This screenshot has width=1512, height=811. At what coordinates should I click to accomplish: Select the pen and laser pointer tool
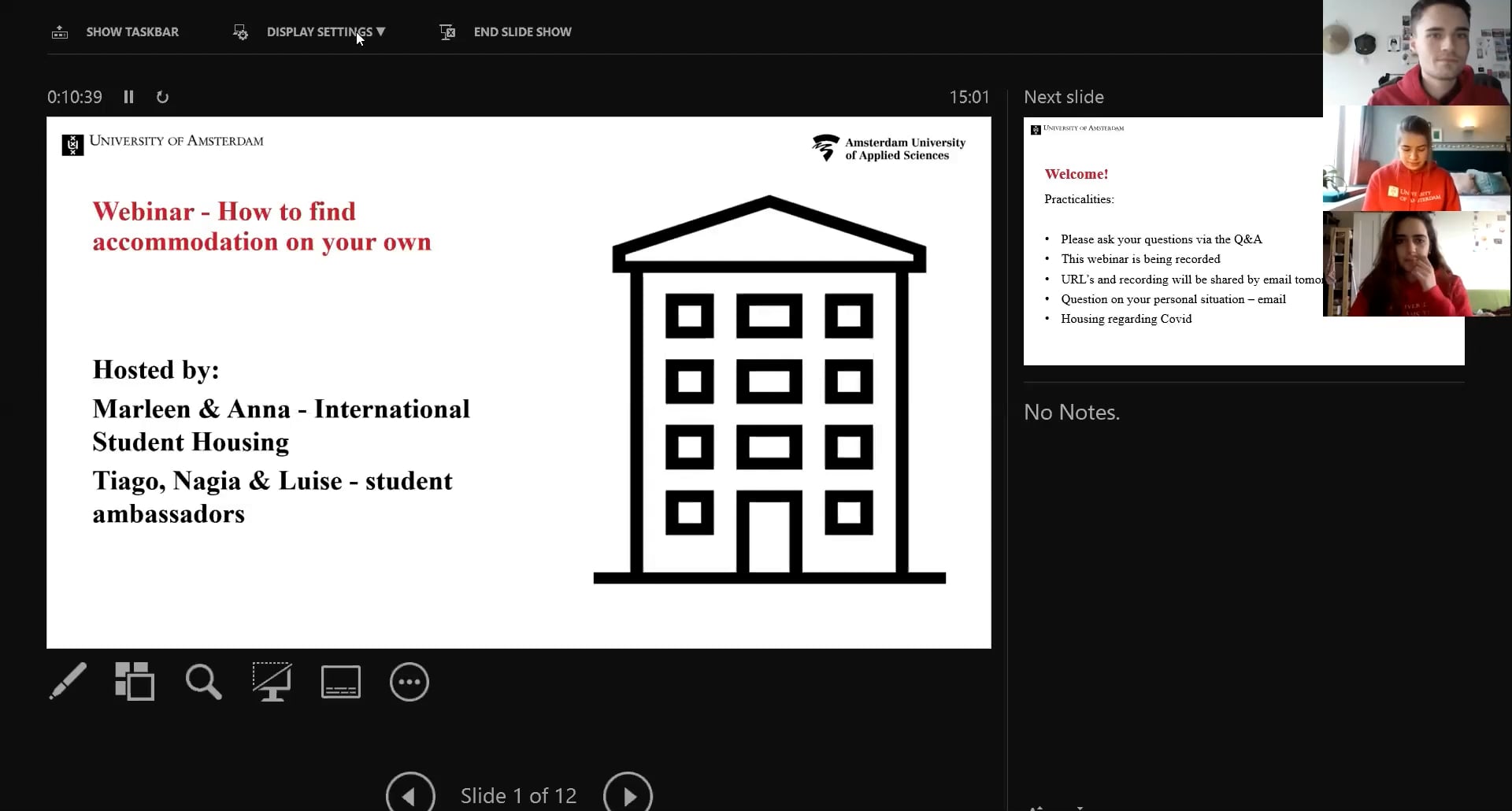68,681
